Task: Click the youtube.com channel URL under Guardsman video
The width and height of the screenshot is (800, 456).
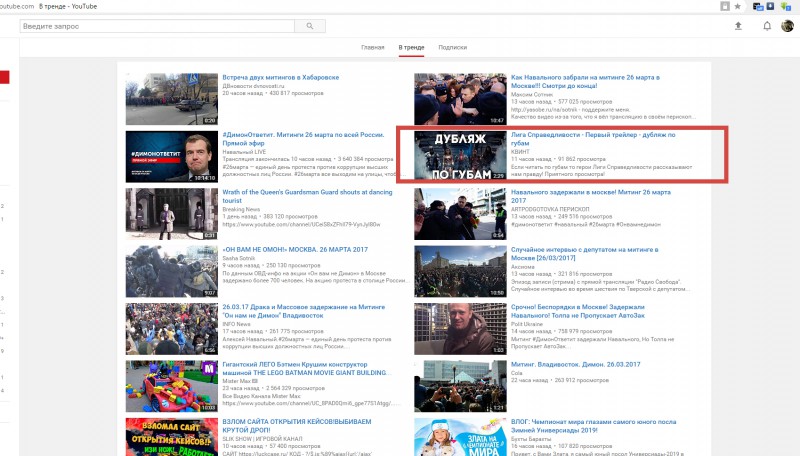Action: coord(301,225)
